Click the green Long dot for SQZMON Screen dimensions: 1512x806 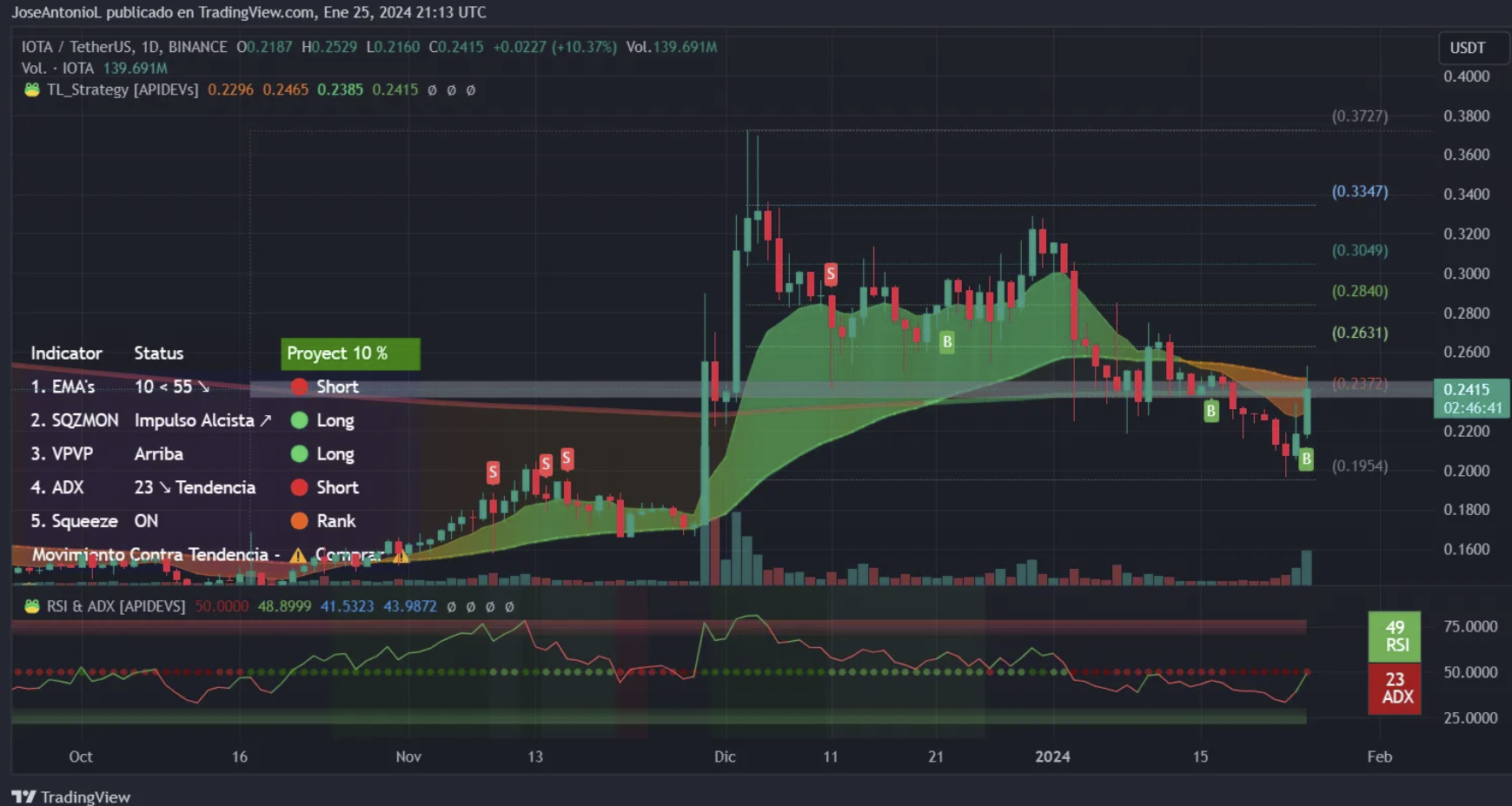(x=300, y=420)
